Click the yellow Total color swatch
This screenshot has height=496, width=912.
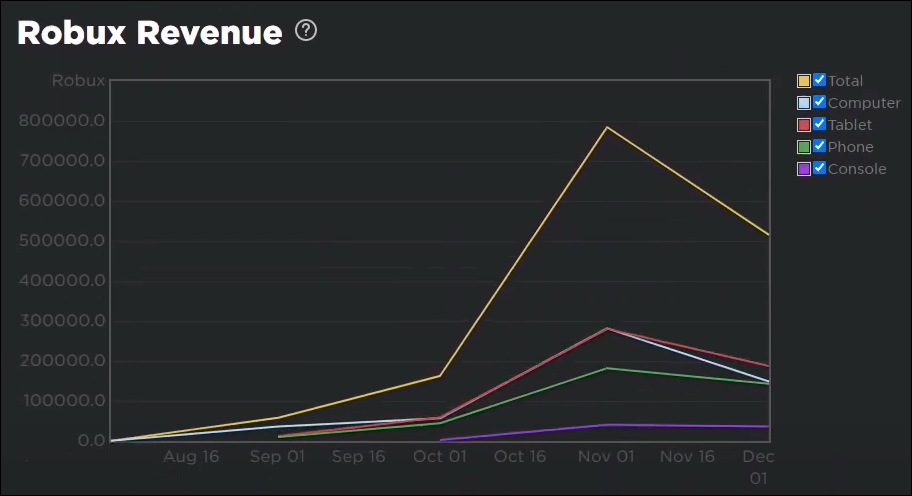coord(804,81)
